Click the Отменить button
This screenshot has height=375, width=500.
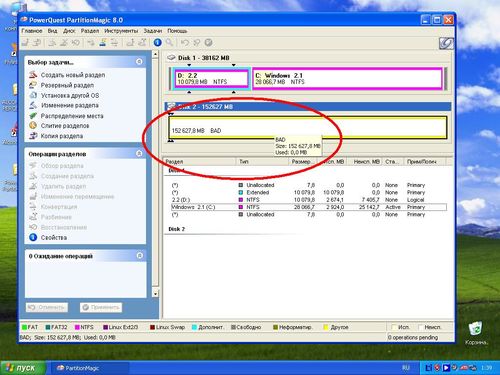(x=47, y=307)
